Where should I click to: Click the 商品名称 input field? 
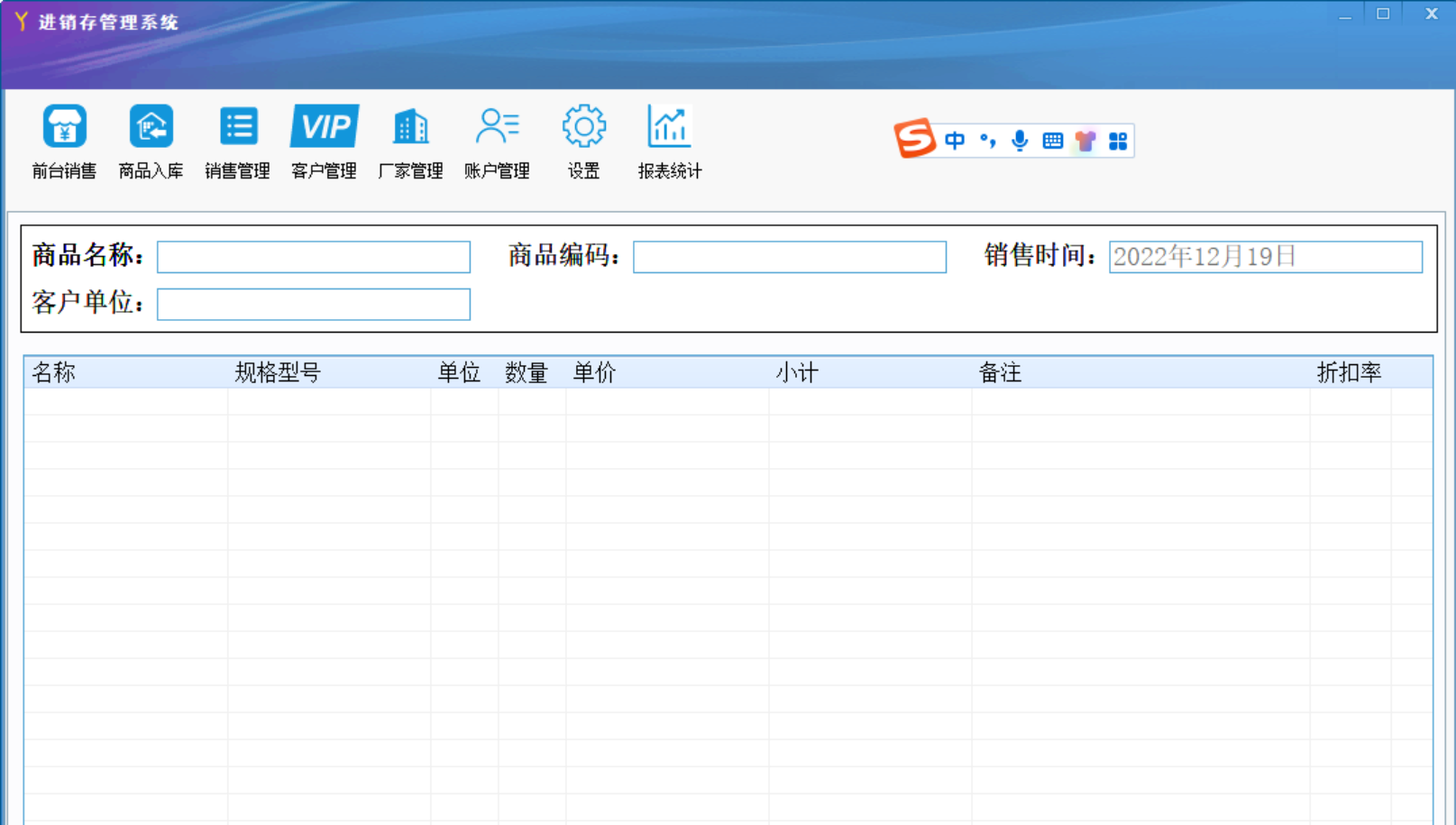click(x=314, y=257)
